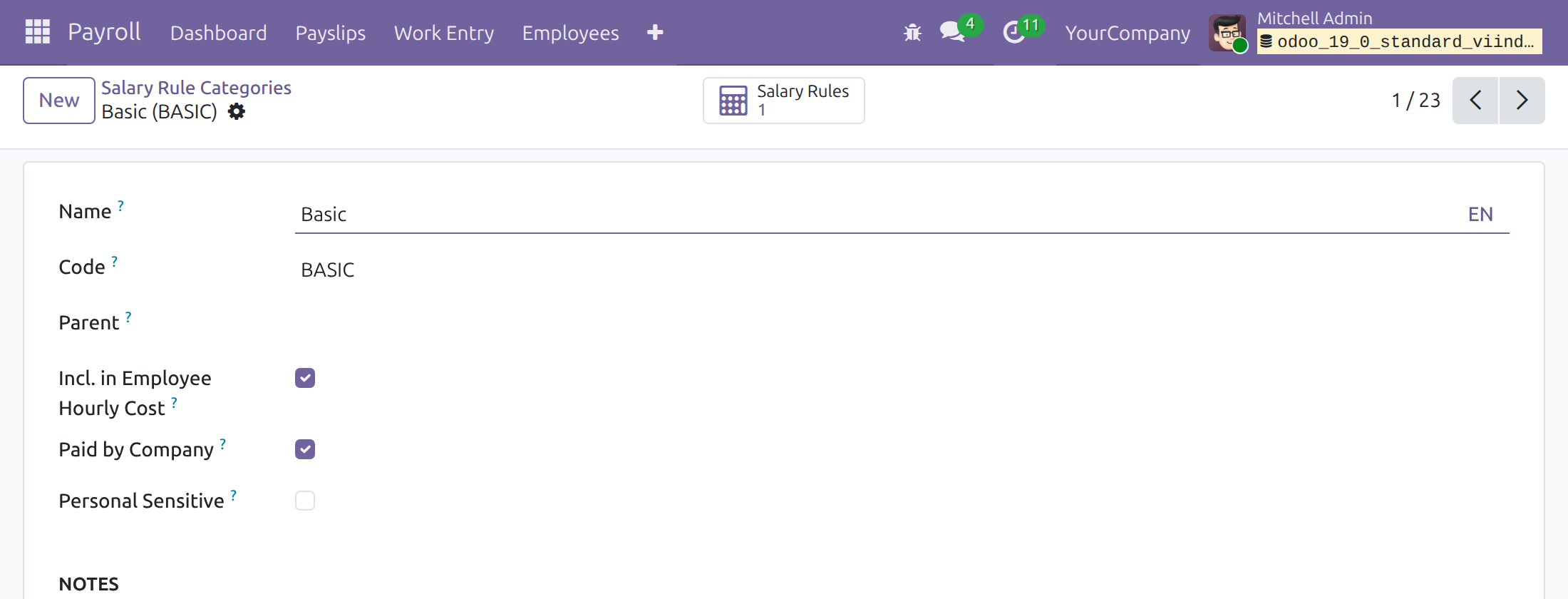This screenshot has width=1568, height=599.
Task: Click the gear actions icon beside Basic (BASIC)
Action: click(x=237, y=112)
